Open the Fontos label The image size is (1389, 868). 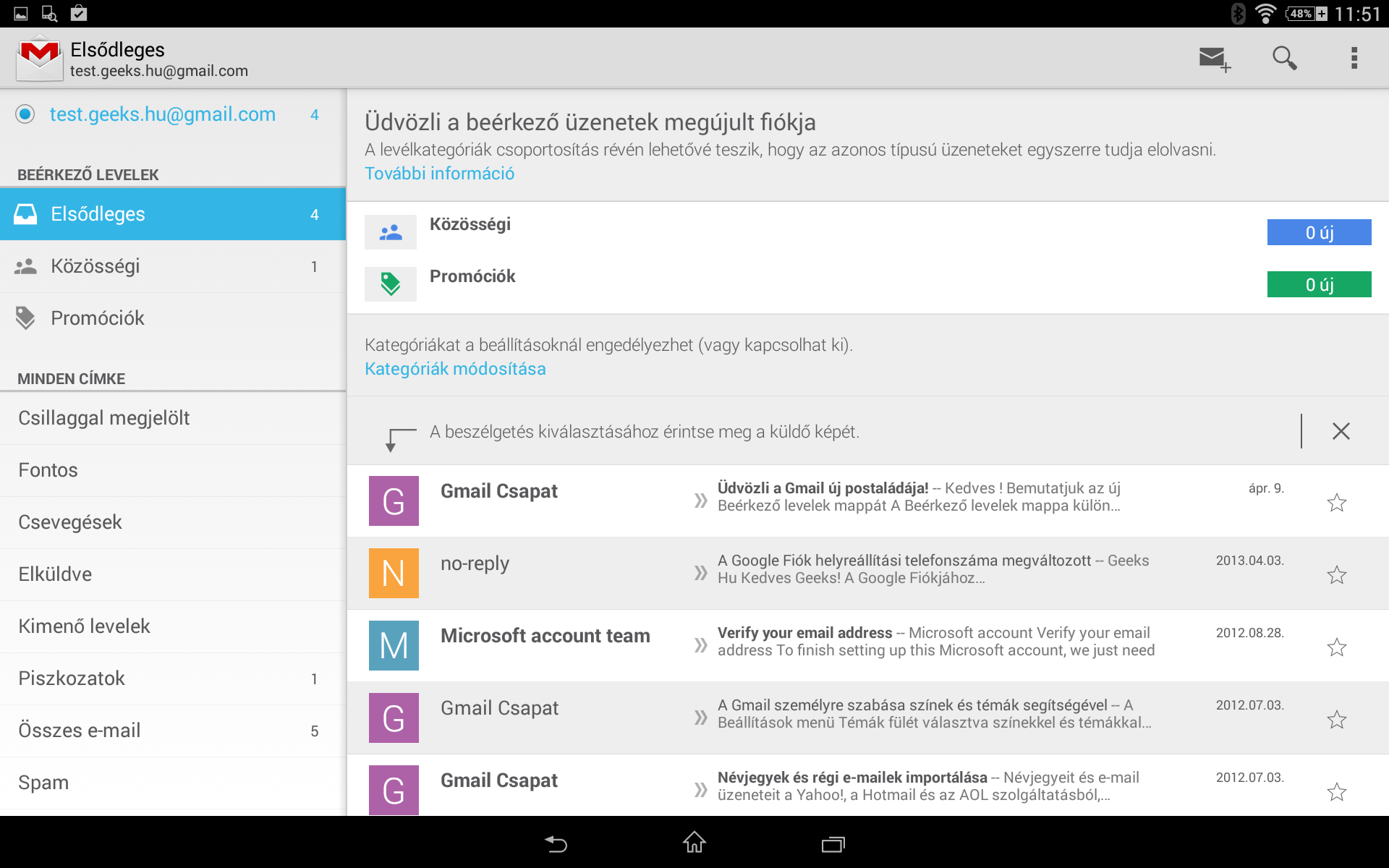click(173, 470)
